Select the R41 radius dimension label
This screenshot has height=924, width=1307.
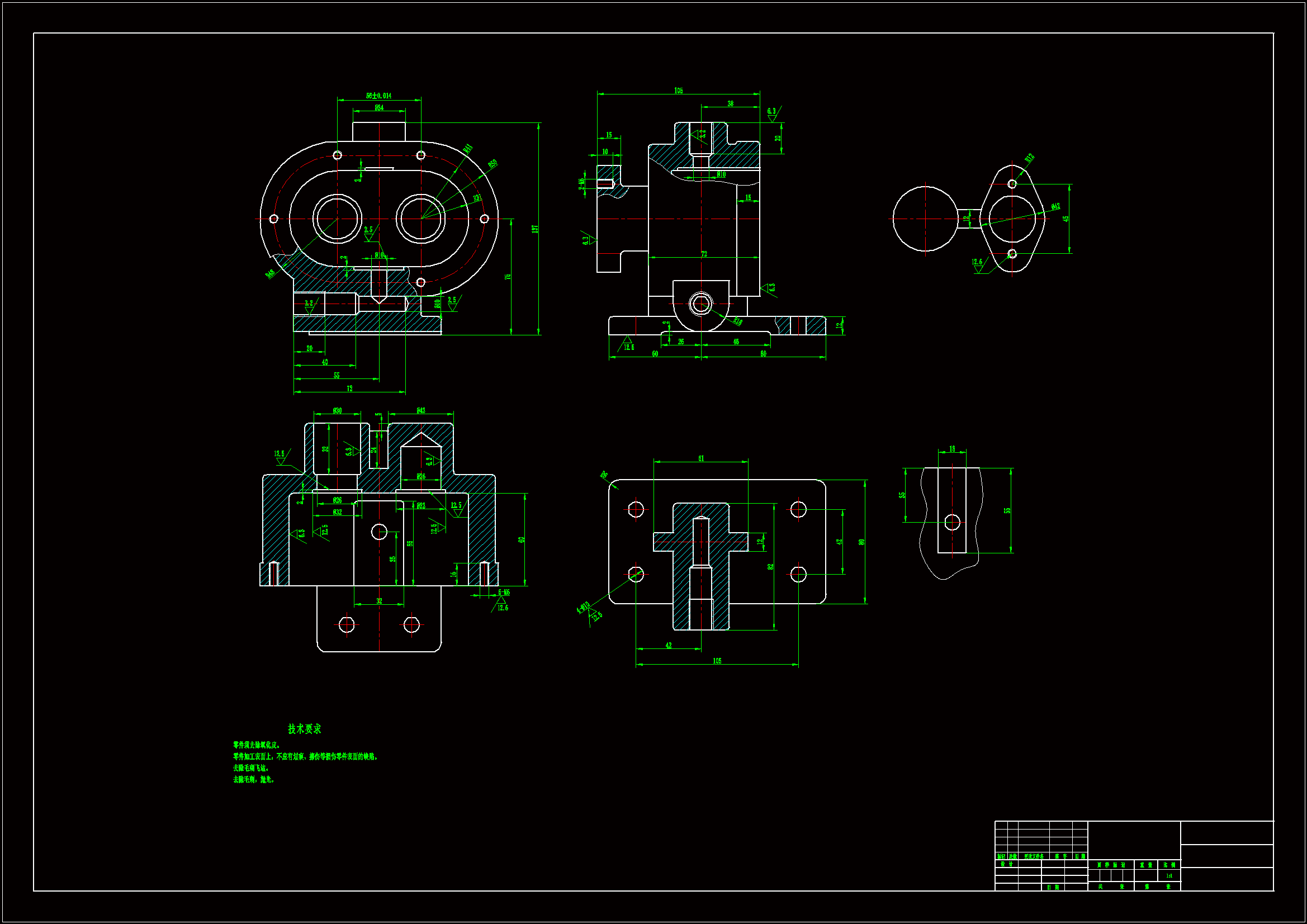click(x=468, y=149)
